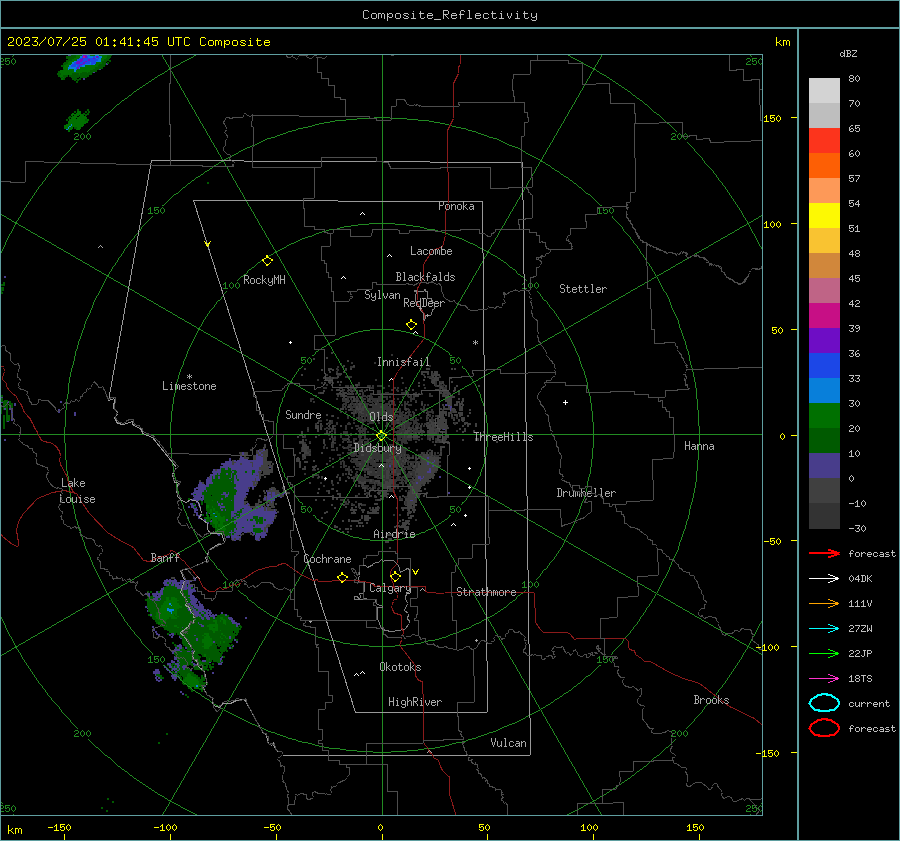
Task: Select the Hanna label
Action: tap(699, 446)
